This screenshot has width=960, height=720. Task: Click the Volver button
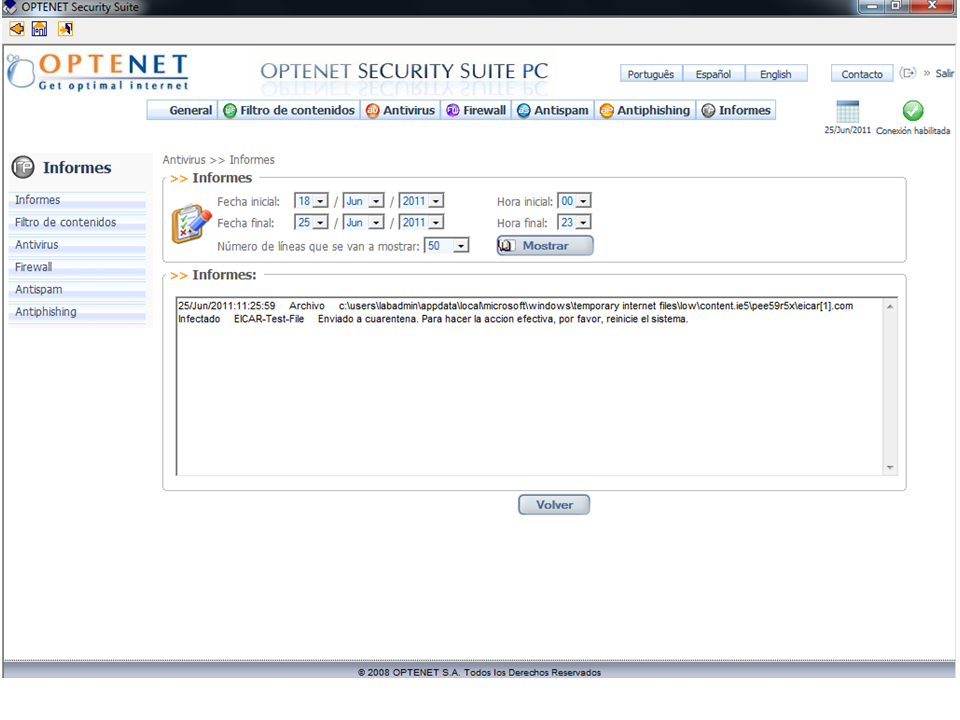pos(554,505)
